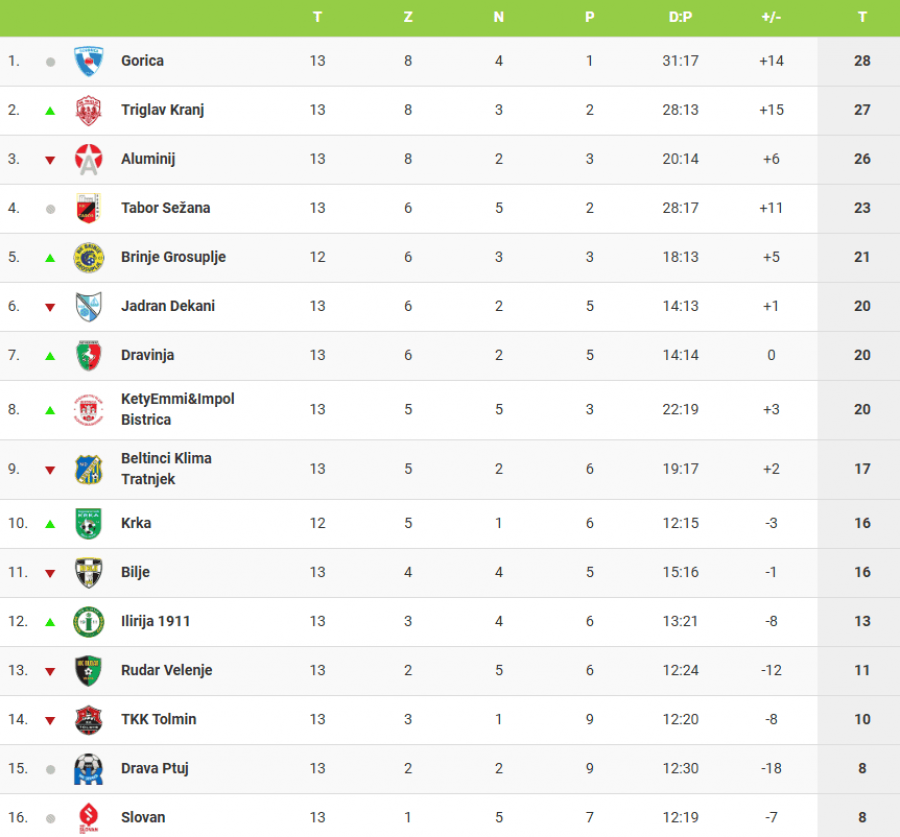Image resolution: width=900 pixels, height=837 pixels.
Task: Sort by the +/- goal difference header
Action: coord(771,17)
